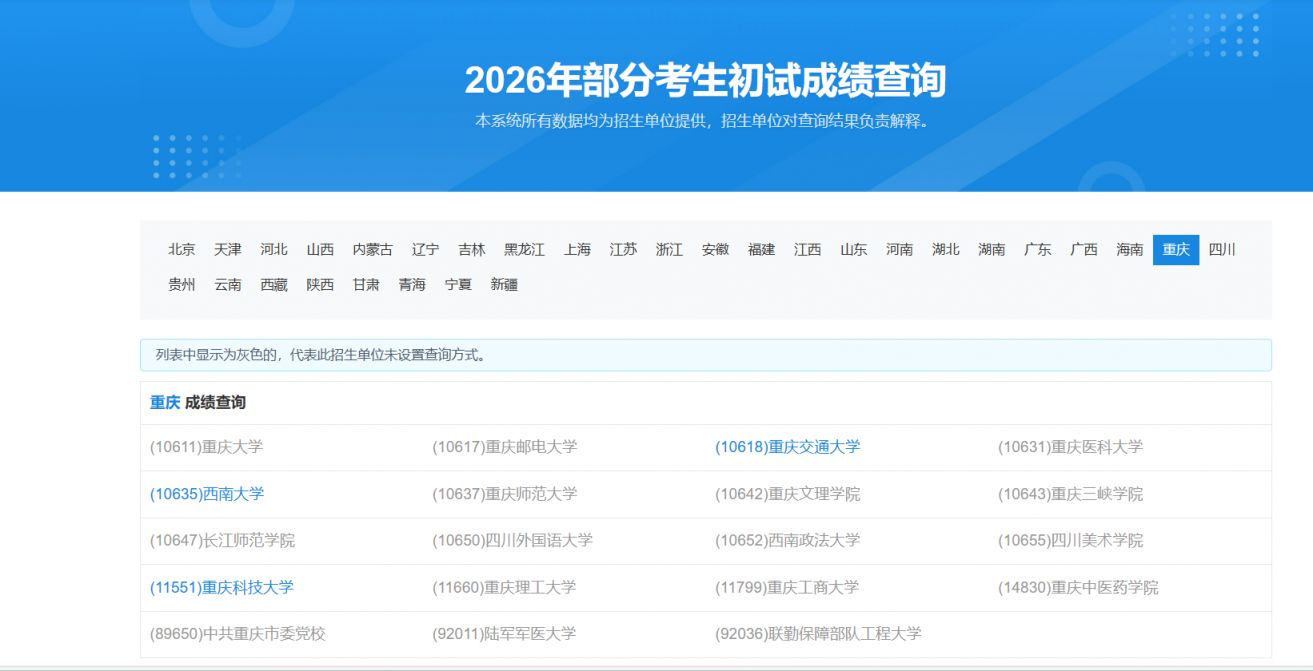
Task: Select the 广东 province tab
Action: coord(1038,250)
